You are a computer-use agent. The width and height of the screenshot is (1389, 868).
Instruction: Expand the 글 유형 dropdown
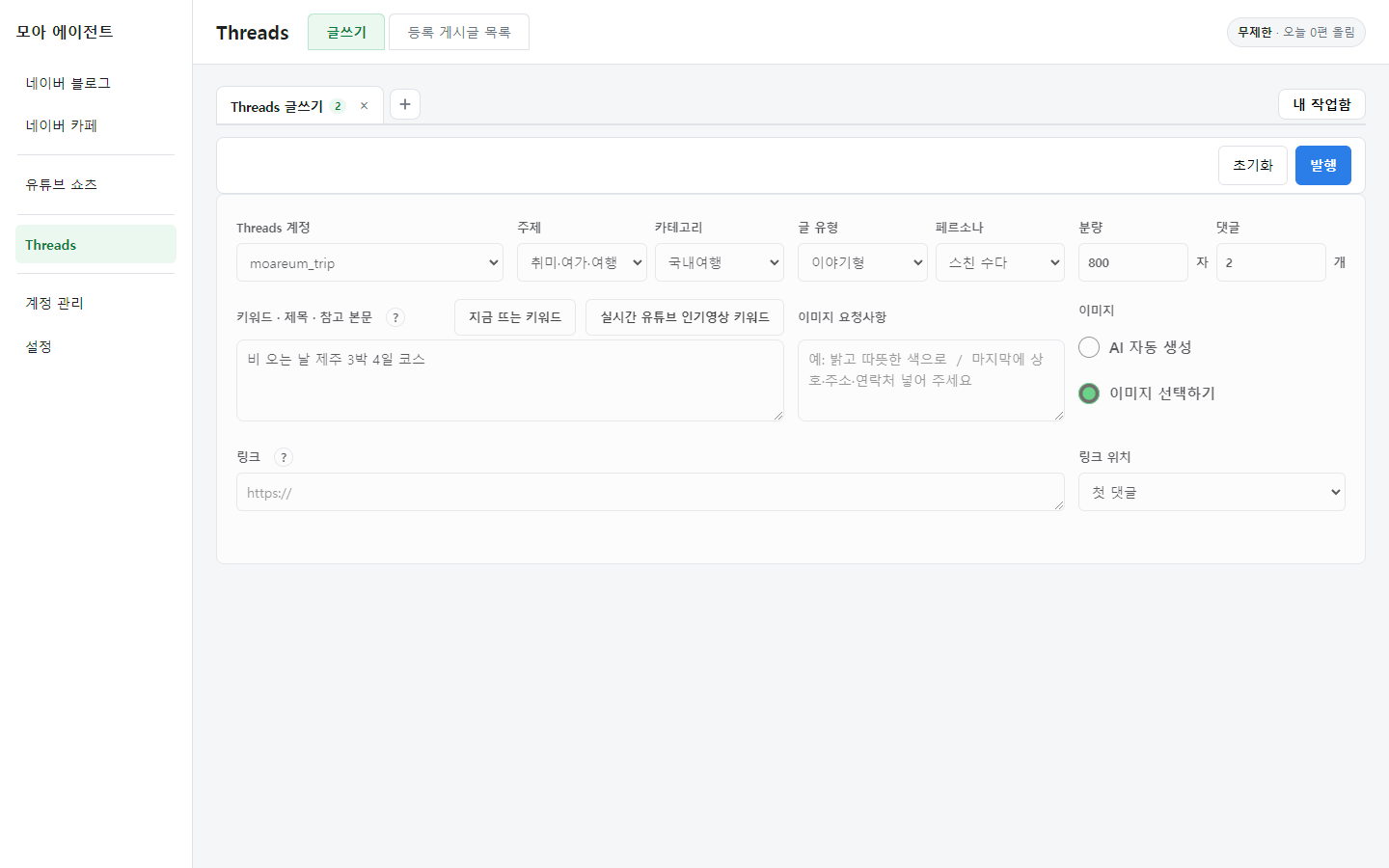pyautogui.click(x=862, y=262)
